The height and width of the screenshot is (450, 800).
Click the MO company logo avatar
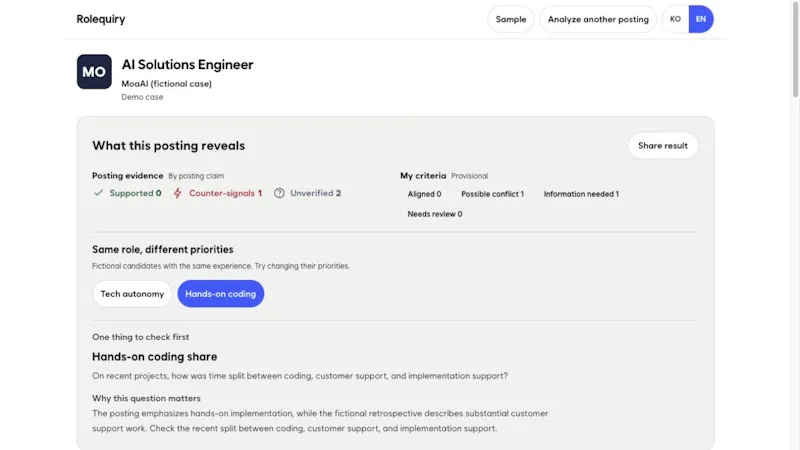94,72
